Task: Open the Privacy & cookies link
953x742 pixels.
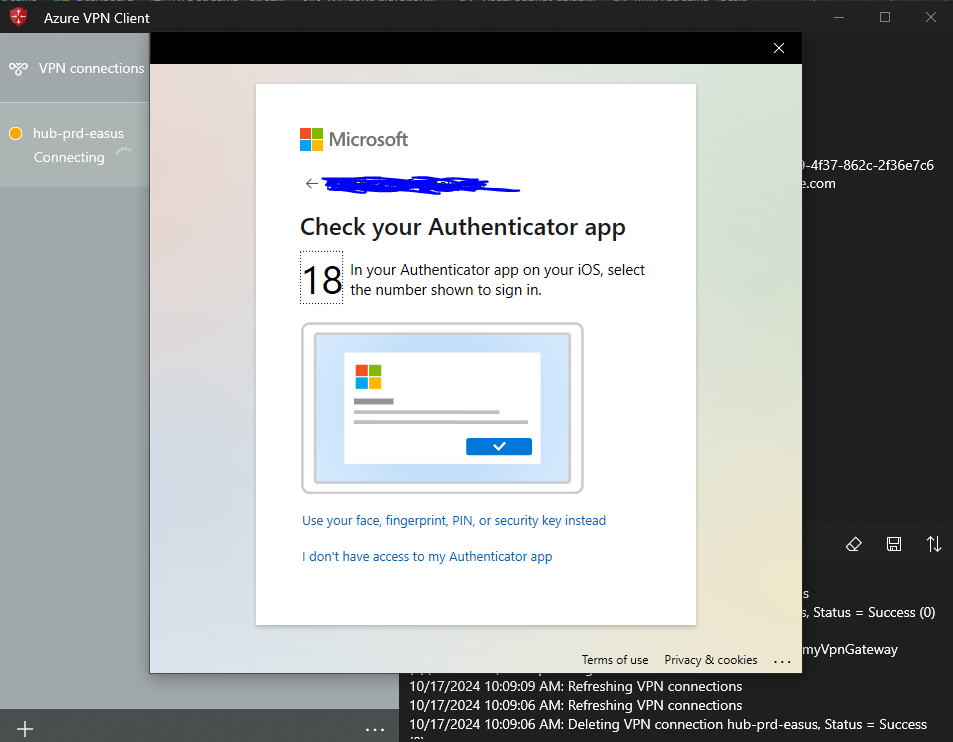Action: [710, 660]
